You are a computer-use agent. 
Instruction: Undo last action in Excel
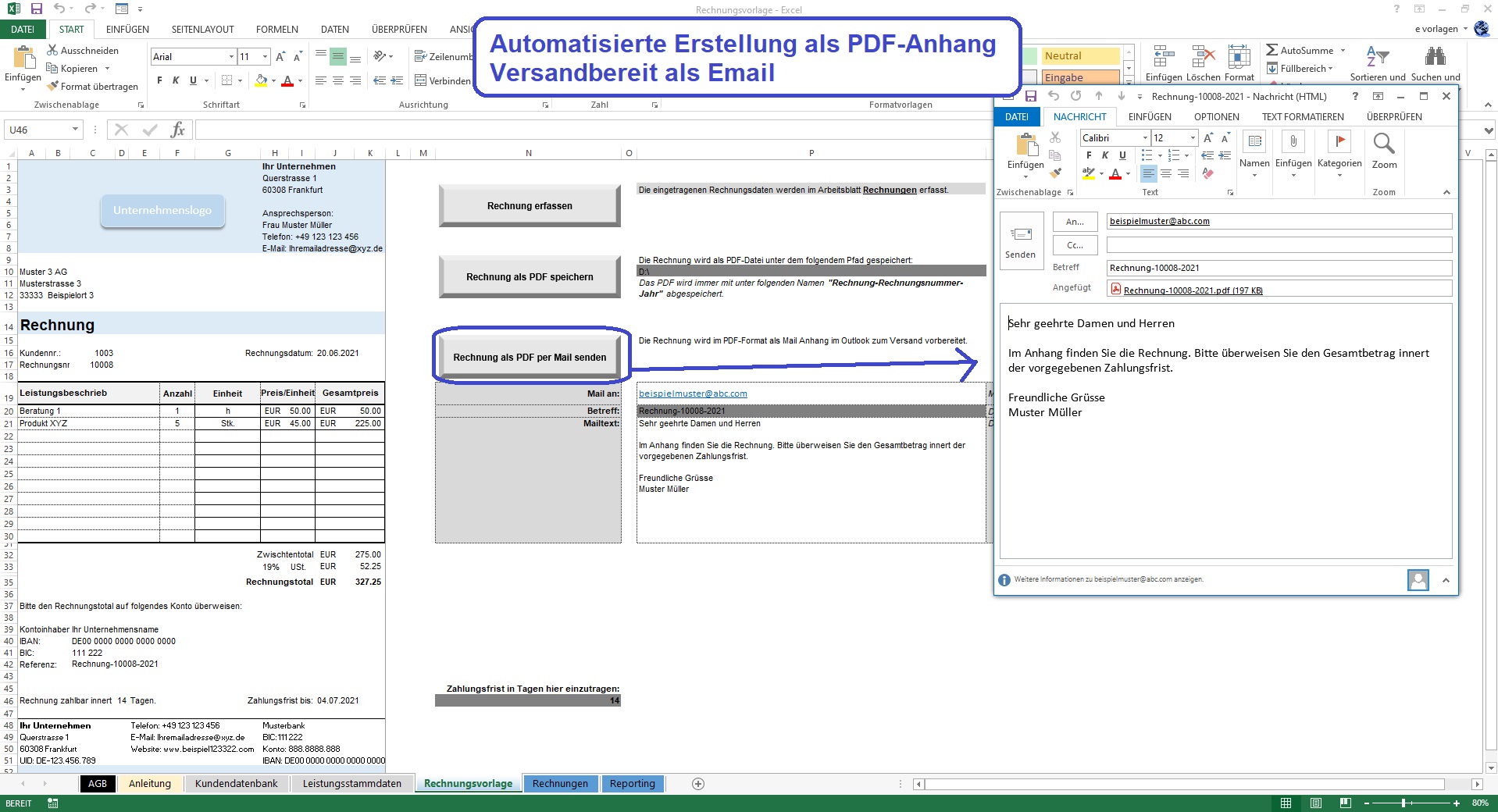point(59,9)
